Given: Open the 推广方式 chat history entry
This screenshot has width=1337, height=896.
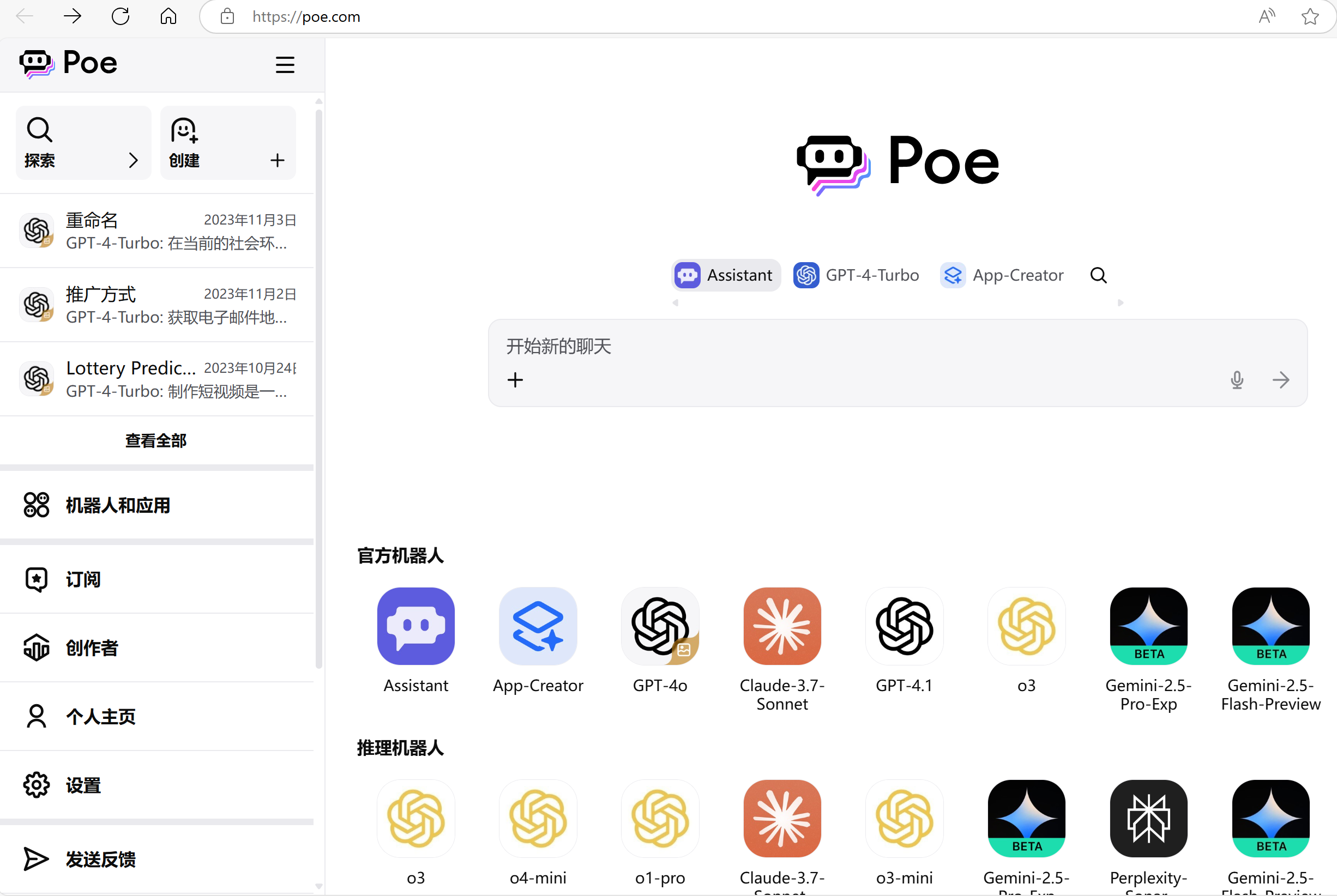Looking at the screenshot, I should tap(157, 305).
